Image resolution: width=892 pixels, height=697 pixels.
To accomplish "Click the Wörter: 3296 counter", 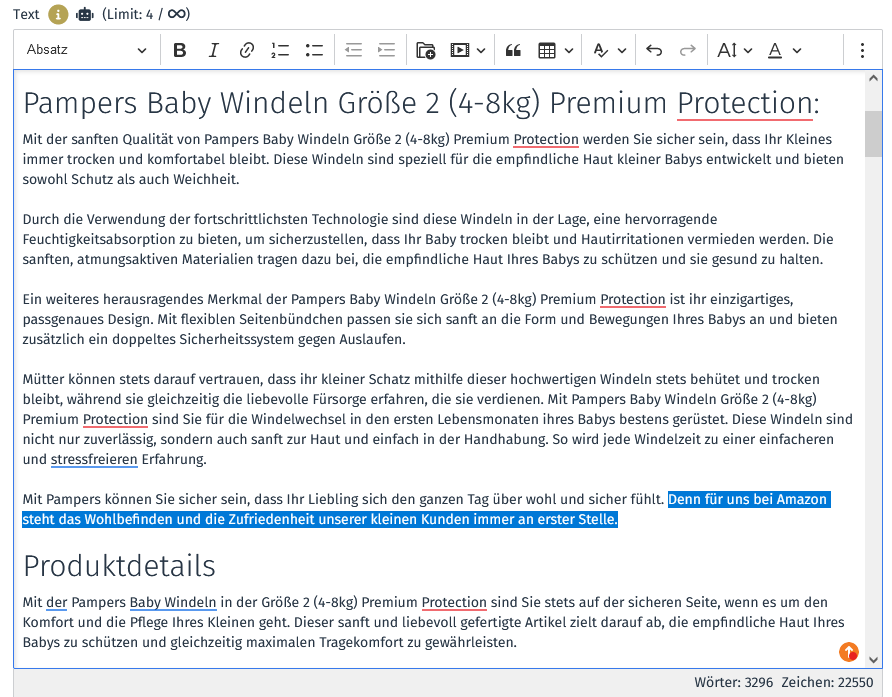I will pos(733,682).
